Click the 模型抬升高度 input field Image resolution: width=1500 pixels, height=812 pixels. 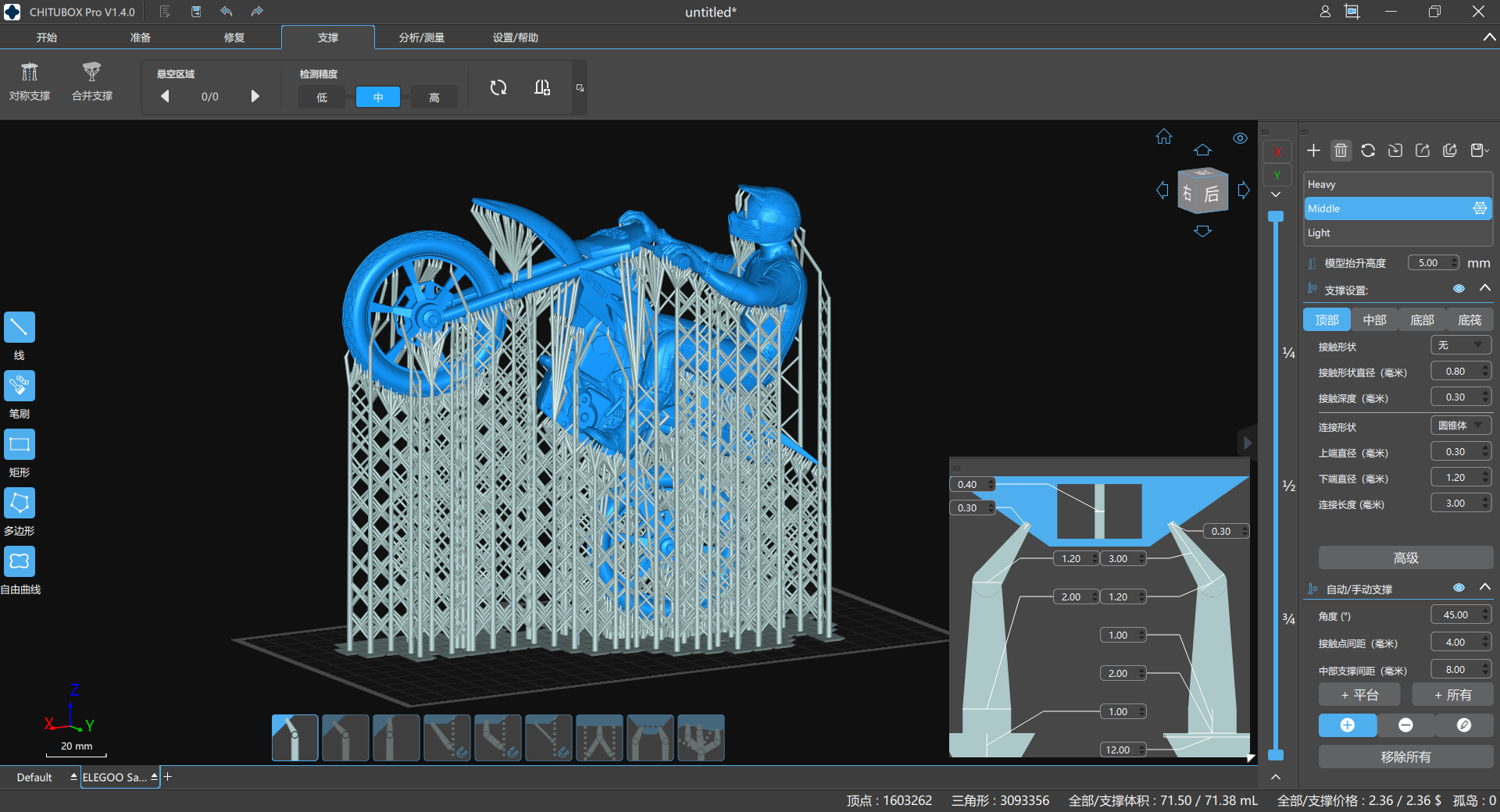(1428, 263)
